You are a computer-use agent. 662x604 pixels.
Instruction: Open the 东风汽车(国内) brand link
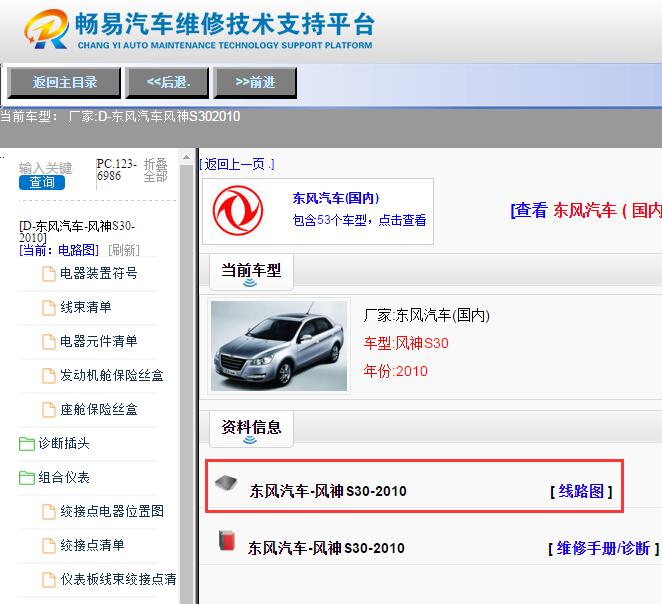click(336, 198)
